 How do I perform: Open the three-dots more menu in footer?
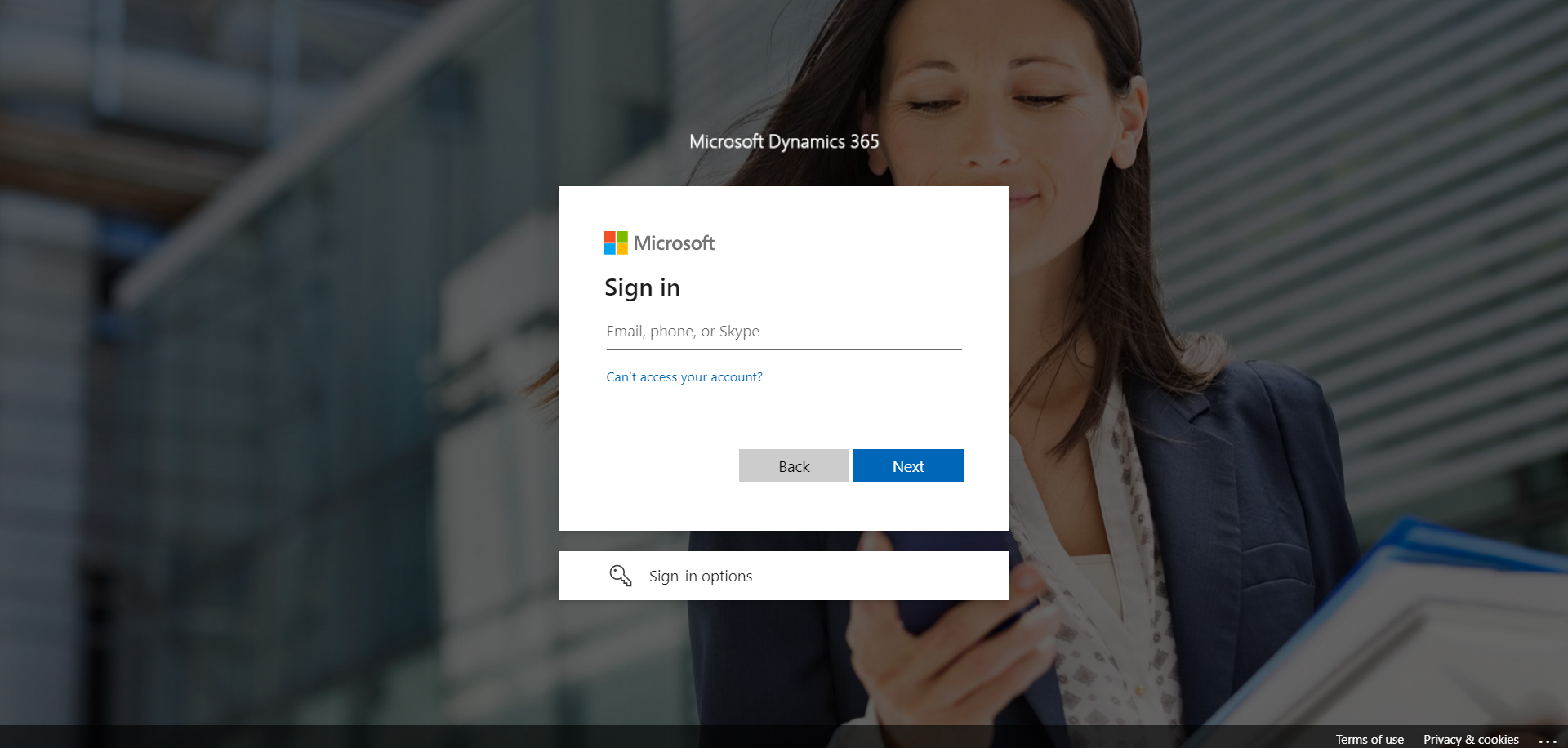click(x=1548, y=741)
